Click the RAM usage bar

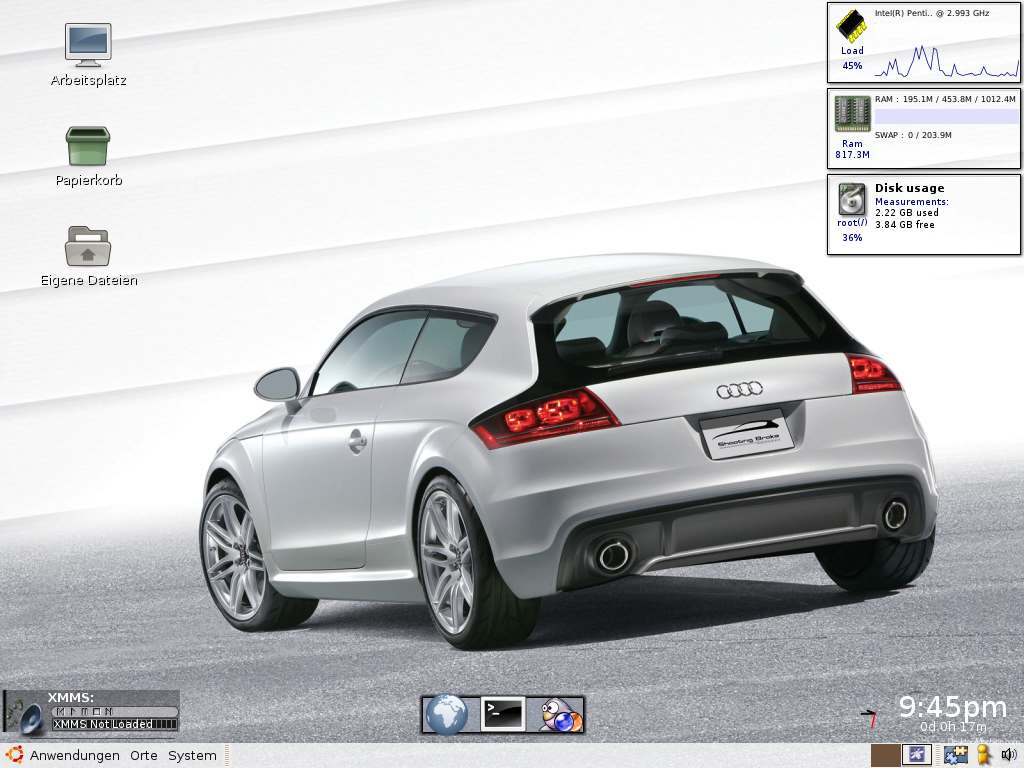(x=946, y=116)
